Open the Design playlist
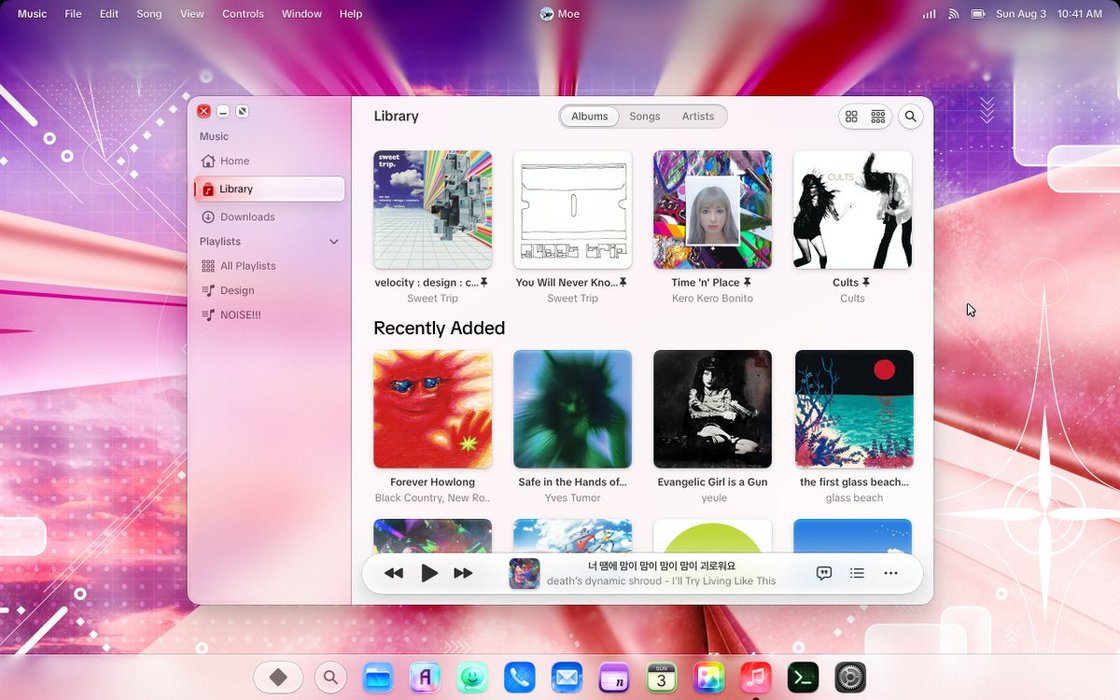This screenshot has height=700, width=1120. click(269, 290)
